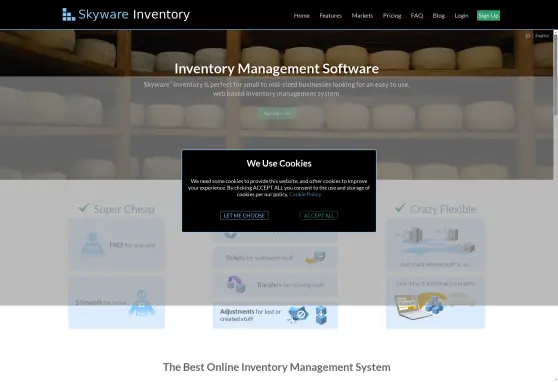Viewport: 558px width, 382px height.
Task: Click the warehouse buildings illustration
Action: 435,241
